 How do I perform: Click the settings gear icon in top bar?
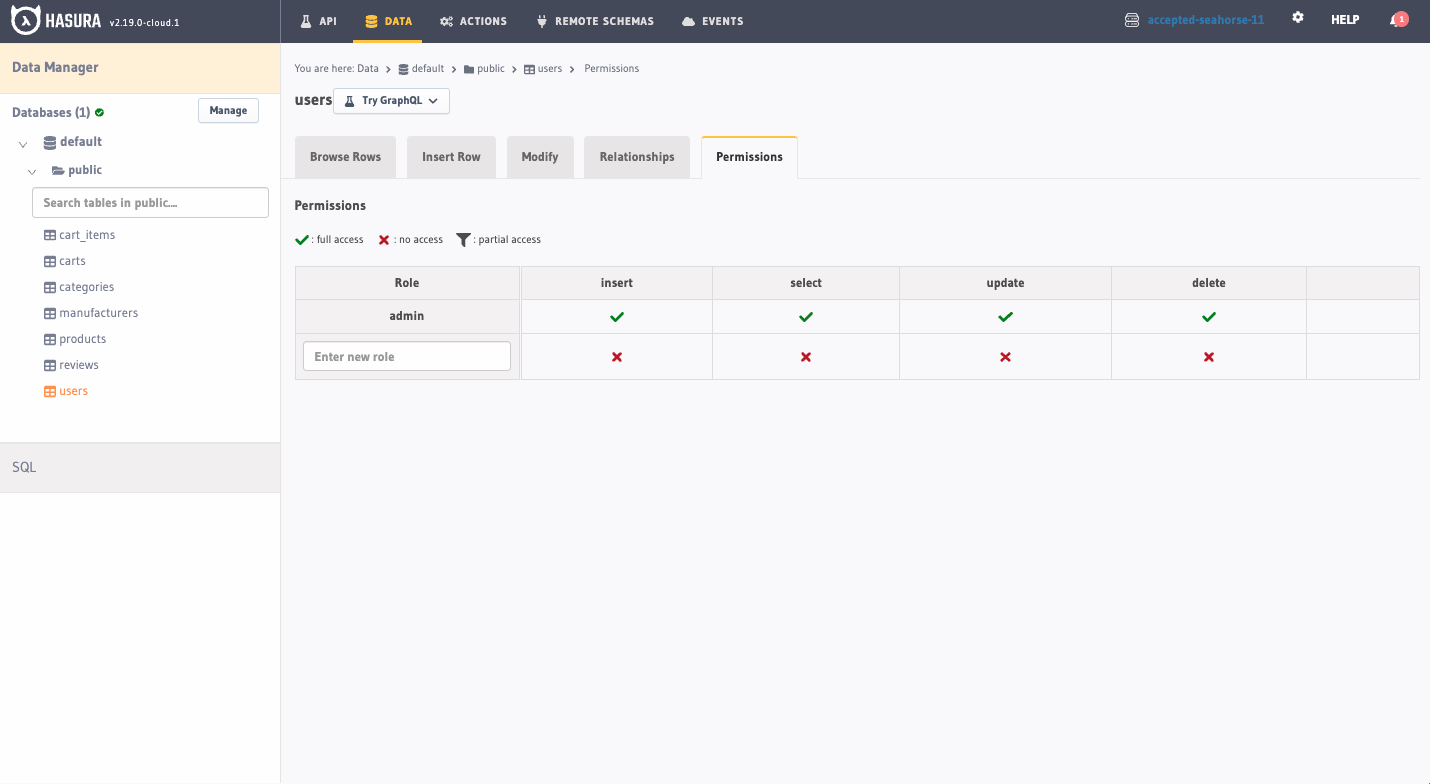point(1297,17)
